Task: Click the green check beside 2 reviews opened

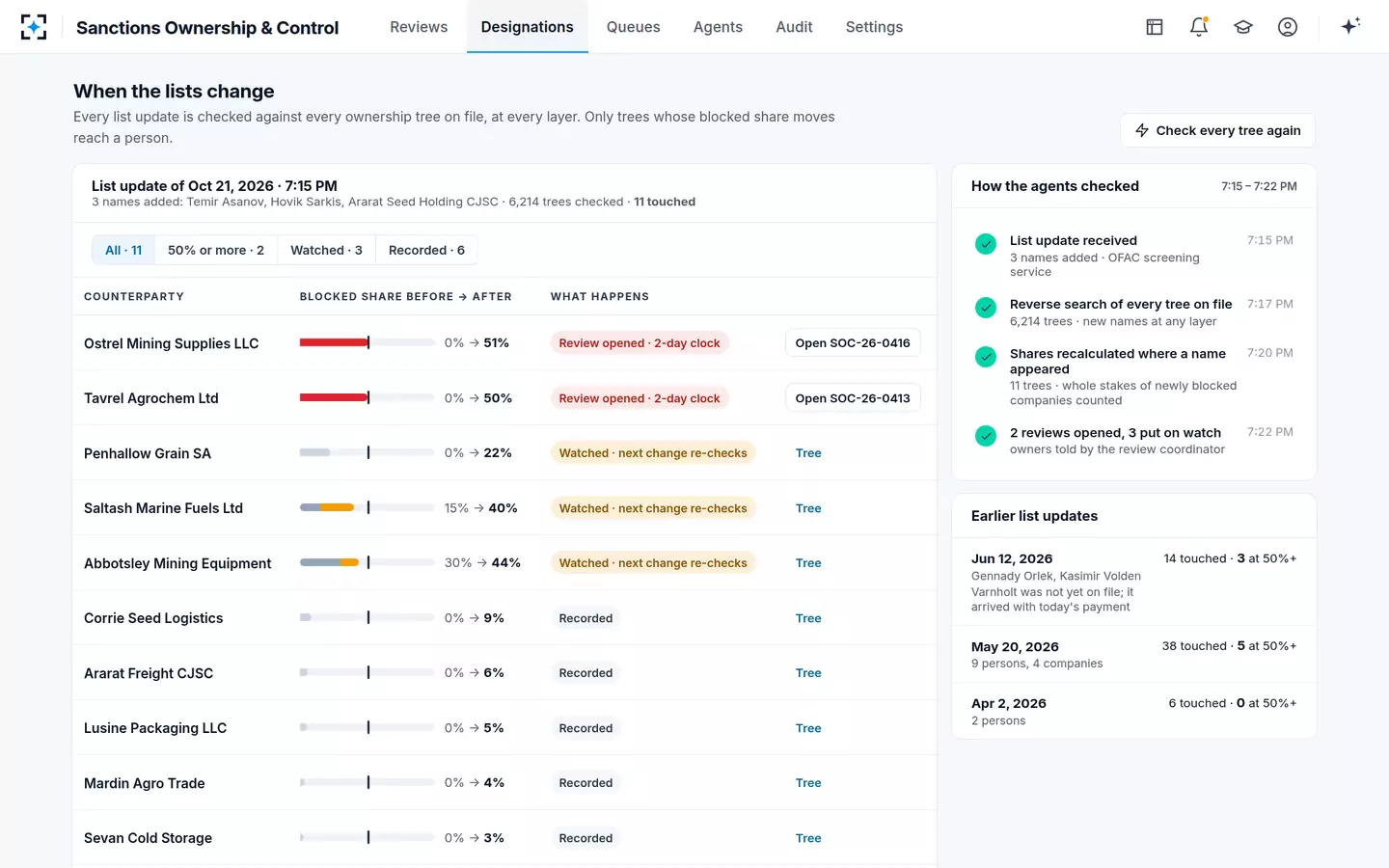Action: (986, 436)
